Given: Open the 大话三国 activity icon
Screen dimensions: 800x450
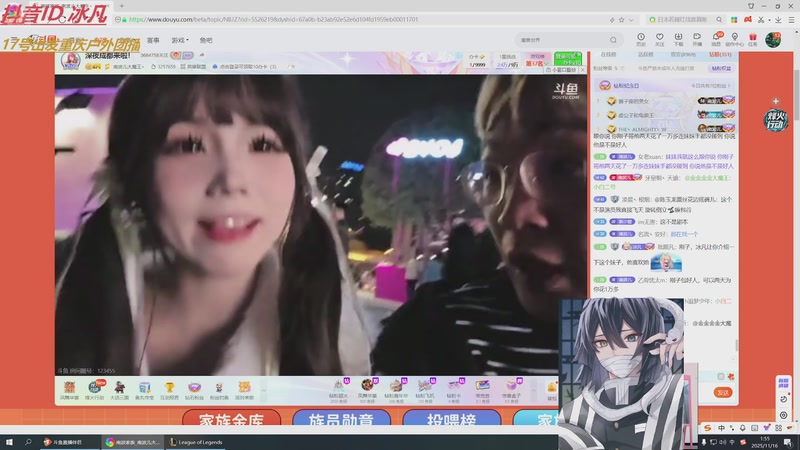Looking at the screenshot, I should click(119, 391).
